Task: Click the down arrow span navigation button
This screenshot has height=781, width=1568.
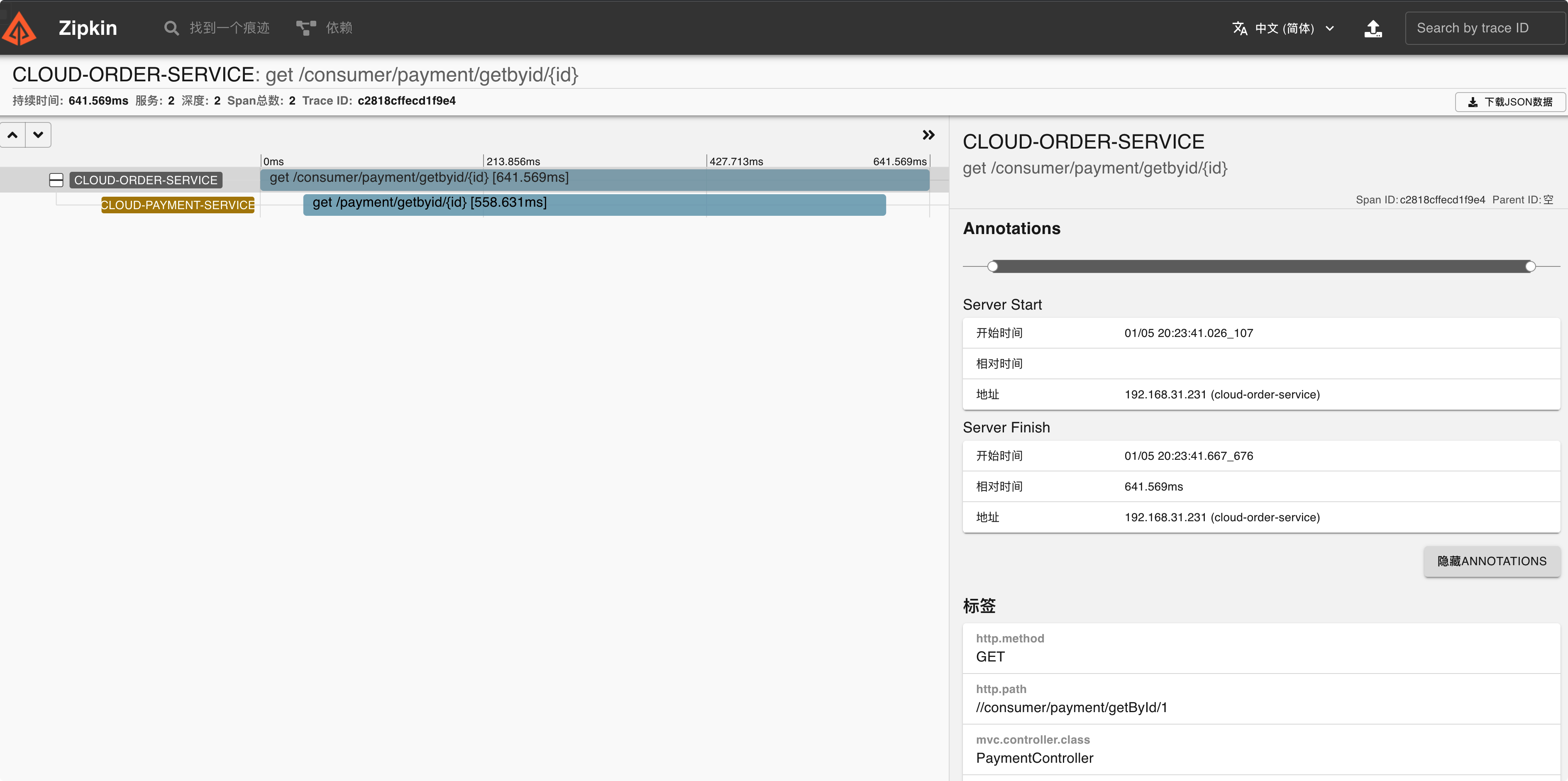Action: pos(38,134)
